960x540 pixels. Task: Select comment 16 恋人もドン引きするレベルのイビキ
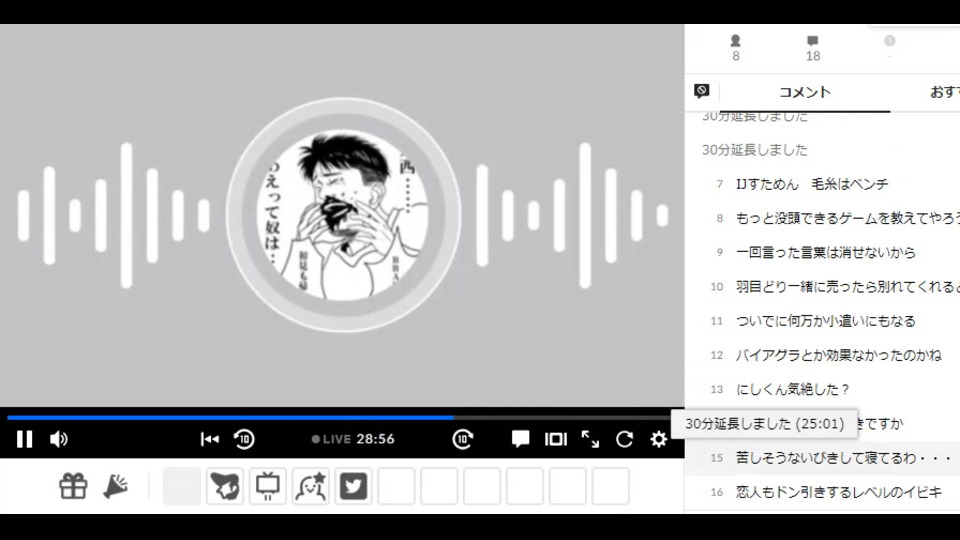tap(822, 492)
